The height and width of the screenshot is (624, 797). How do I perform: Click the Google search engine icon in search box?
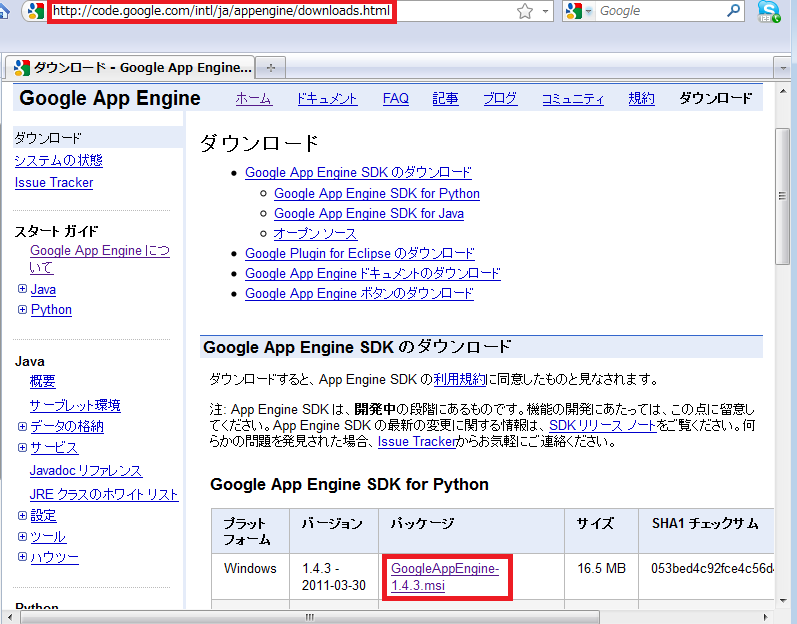coord(573,11)
